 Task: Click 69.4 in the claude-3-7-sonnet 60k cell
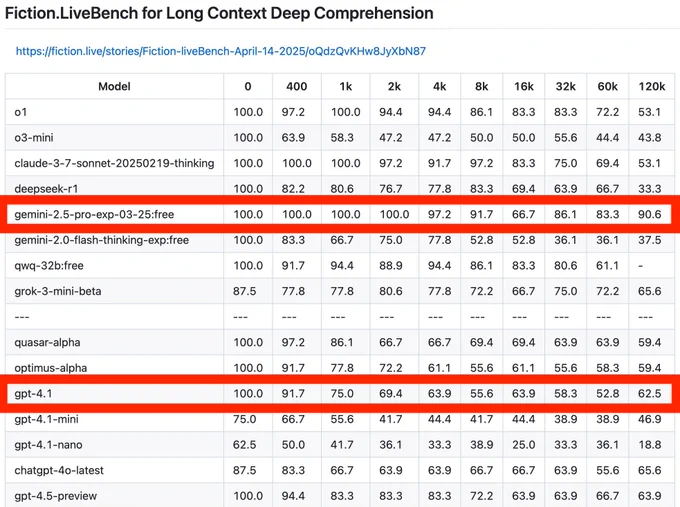pos(607,163)
